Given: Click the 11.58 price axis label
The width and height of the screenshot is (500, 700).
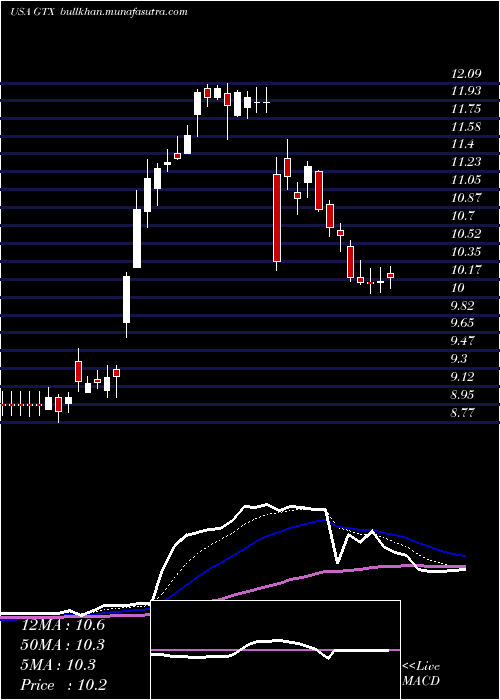Looking at the screenshot, I should [x=466, y=126].
